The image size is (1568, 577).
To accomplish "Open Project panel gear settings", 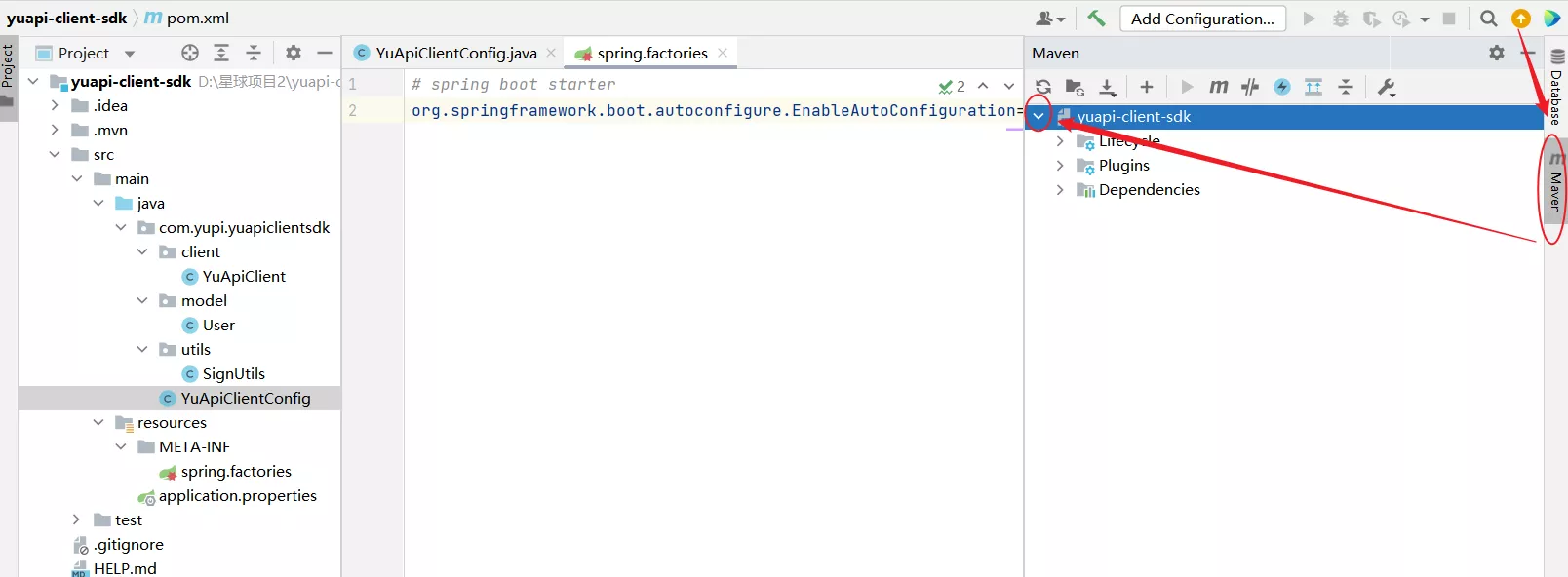I will 294,53.
